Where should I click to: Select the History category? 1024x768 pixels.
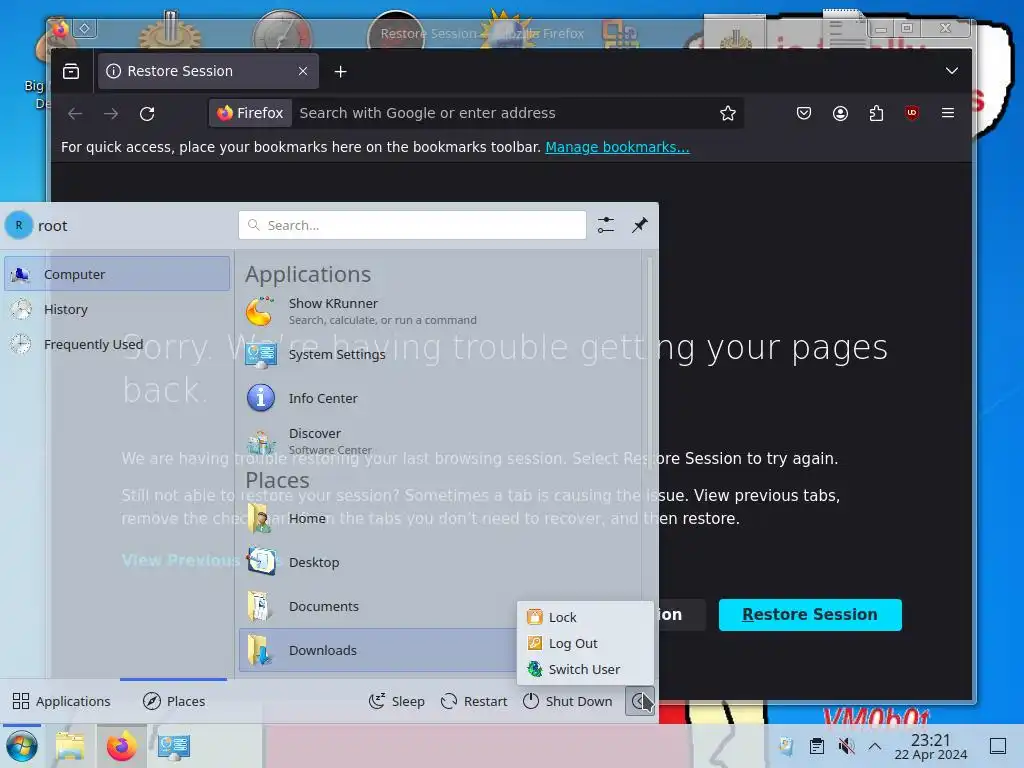(118, 309)
